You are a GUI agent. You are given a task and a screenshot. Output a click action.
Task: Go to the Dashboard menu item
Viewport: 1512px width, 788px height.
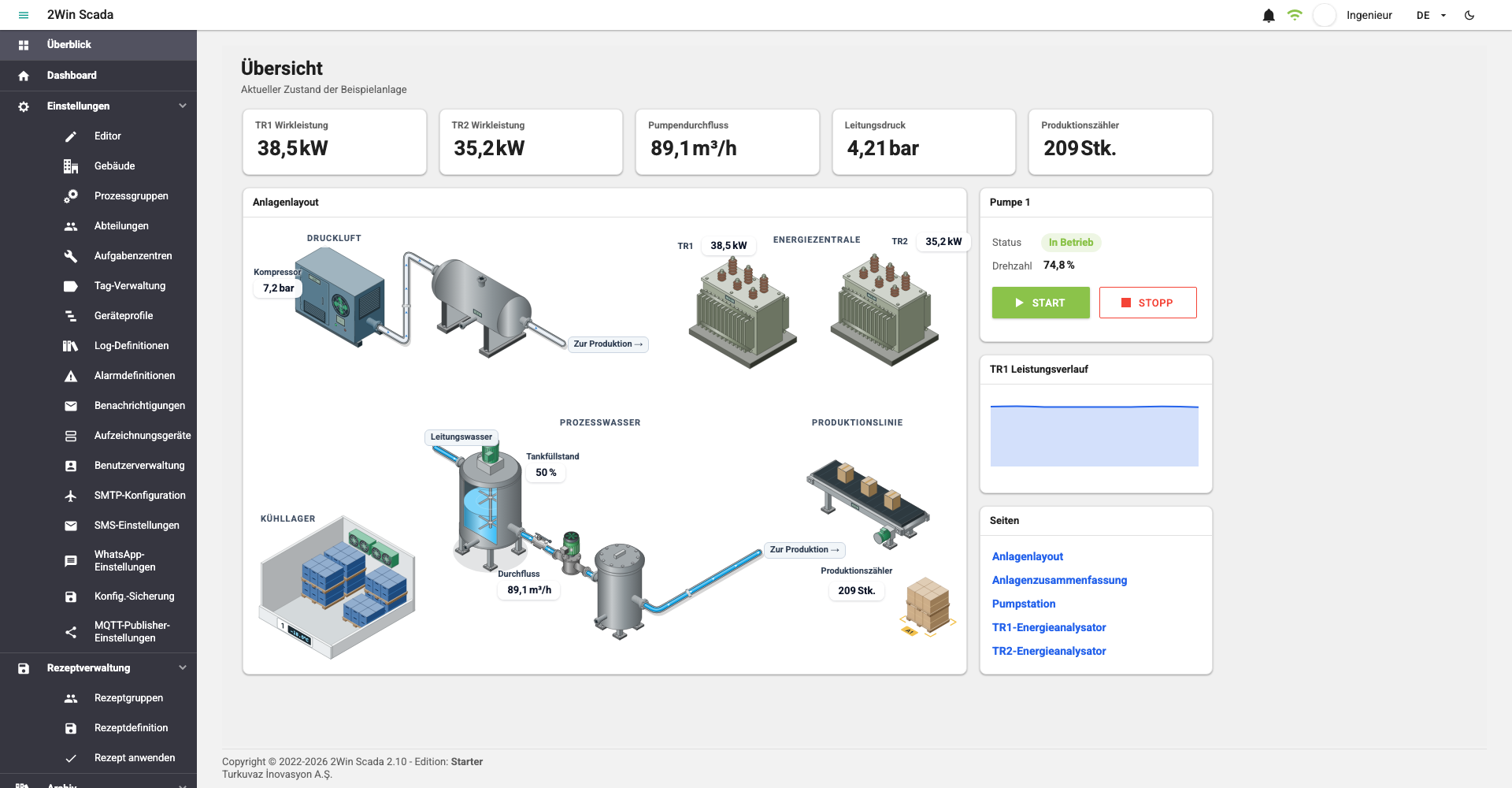click(x=98, y=76)
